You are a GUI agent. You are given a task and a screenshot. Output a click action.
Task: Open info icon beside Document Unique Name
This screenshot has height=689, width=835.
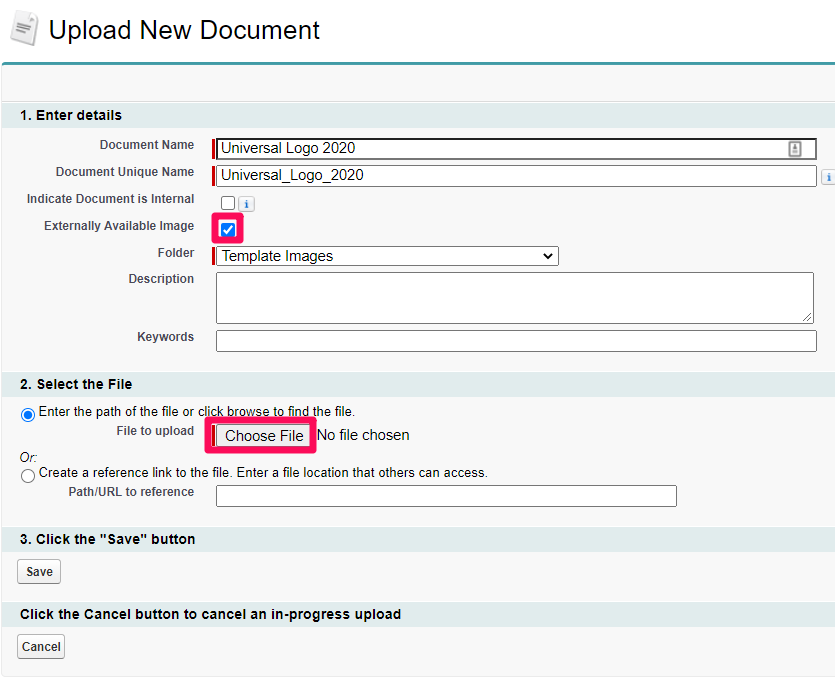click(828, 177)
